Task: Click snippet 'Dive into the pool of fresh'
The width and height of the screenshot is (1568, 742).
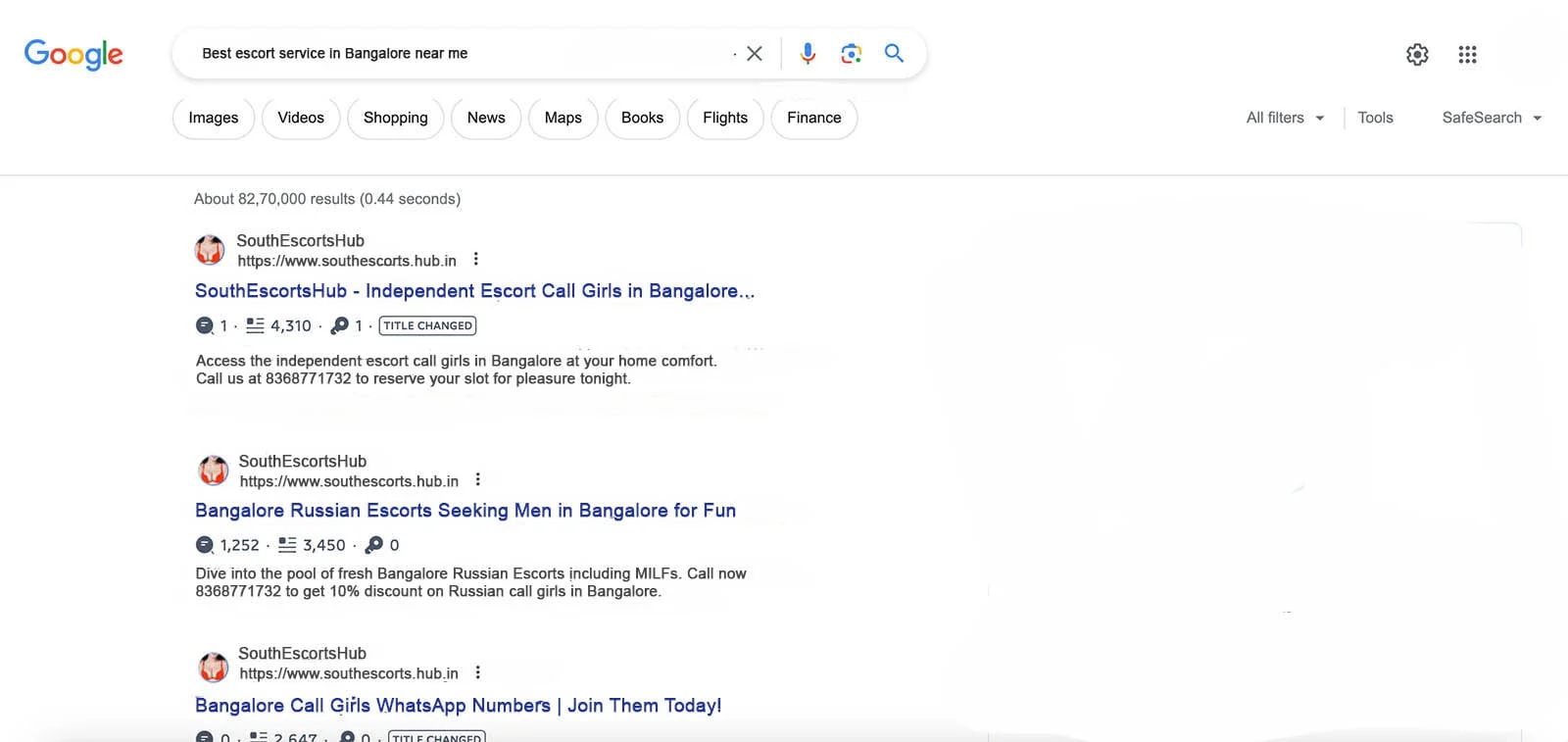Action: (x=470, y=582)
